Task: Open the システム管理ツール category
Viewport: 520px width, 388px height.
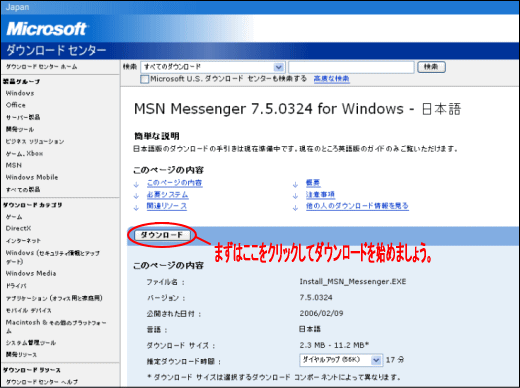Action: point(31,343)
